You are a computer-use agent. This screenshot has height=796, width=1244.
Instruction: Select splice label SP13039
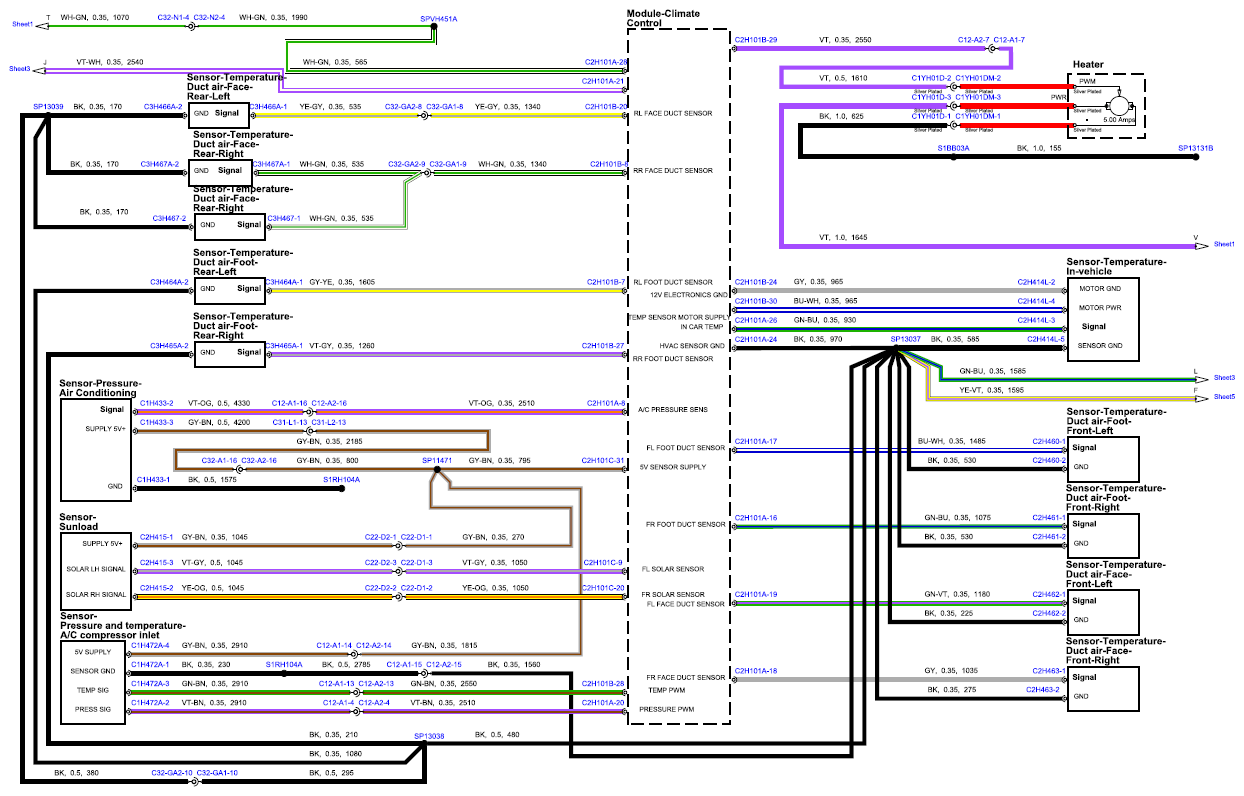(48, 105)
